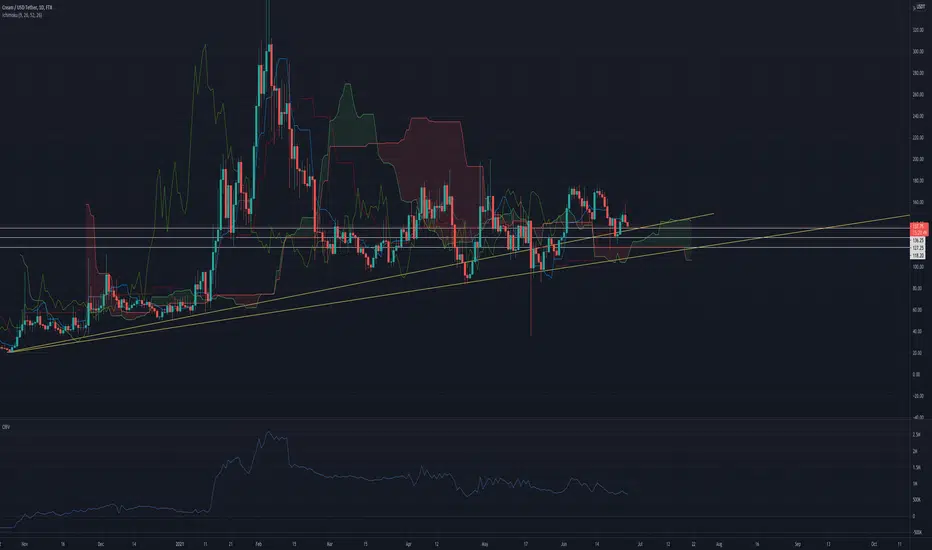Image resolution: width=932 pixels, height=550 pixels.
Task: Click the Feb label on time axis
Action: (x=259, y=543)
